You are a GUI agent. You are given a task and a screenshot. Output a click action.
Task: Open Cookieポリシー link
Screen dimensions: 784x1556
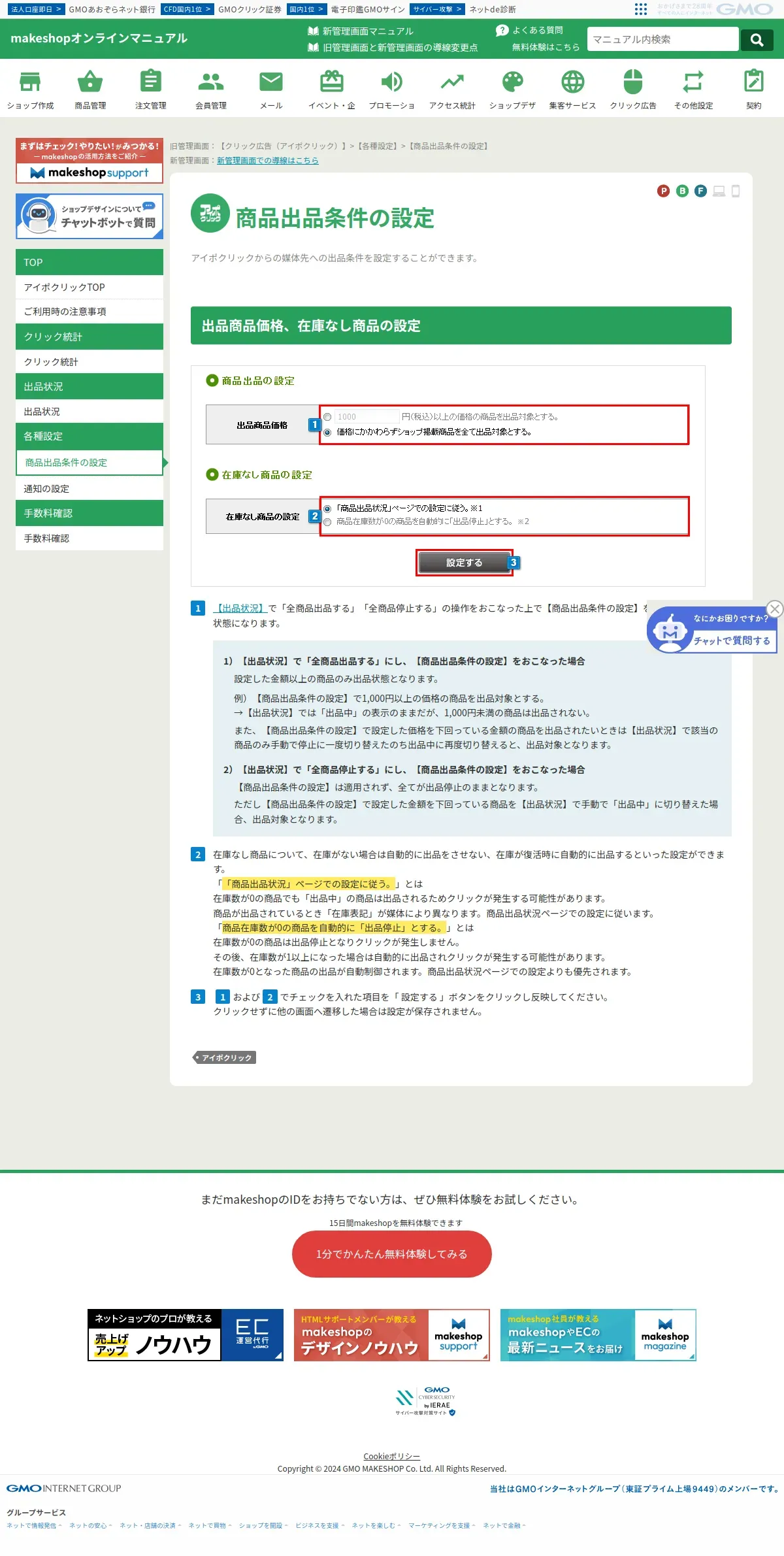tap(392, 1457)
